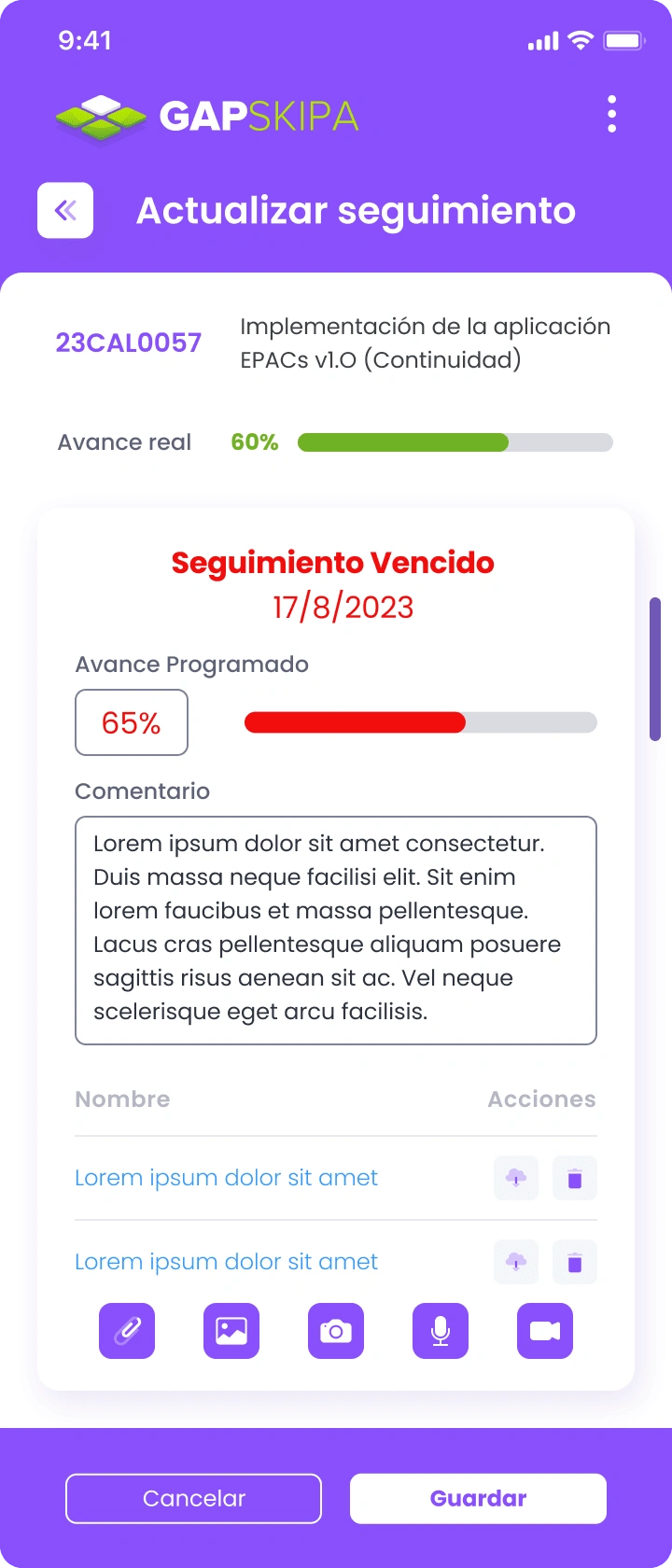Click the GAPSKIPA logo

coord(206,117)
